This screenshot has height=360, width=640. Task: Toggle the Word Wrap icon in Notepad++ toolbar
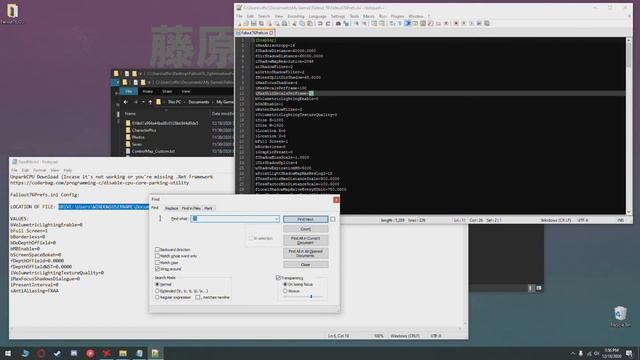[x=391, y=23]
